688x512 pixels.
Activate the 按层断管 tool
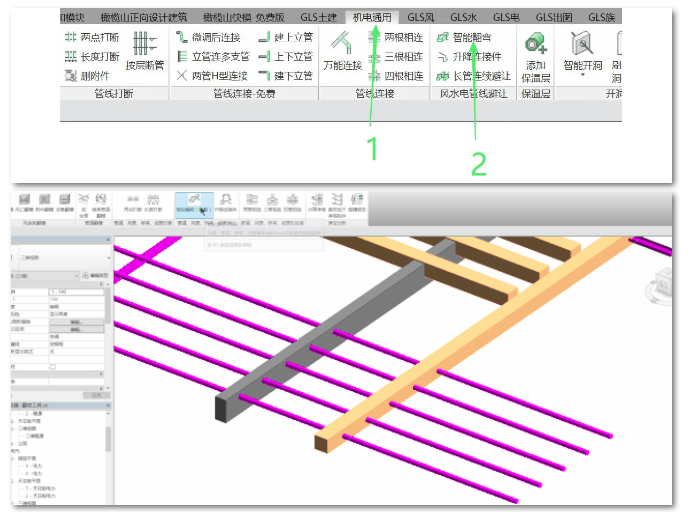[144, 50]
